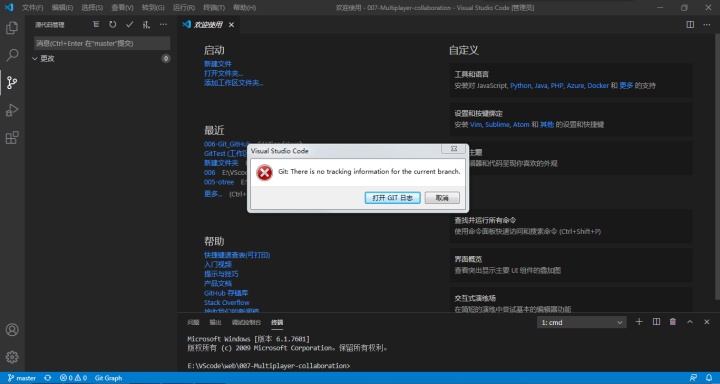Select the Source Control activity bar icon
The width and height of the screenshot is (720, 384).
pos(12,83)
